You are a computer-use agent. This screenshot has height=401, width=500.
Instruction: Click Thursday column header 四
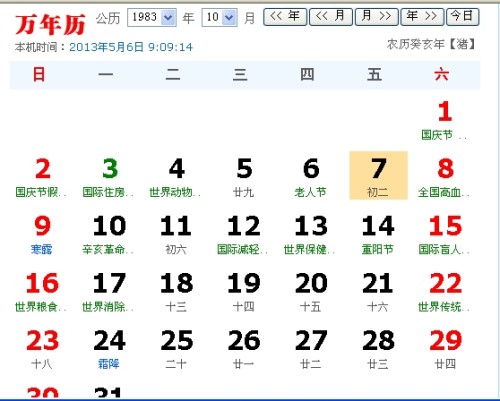click(x=307, y=74)
